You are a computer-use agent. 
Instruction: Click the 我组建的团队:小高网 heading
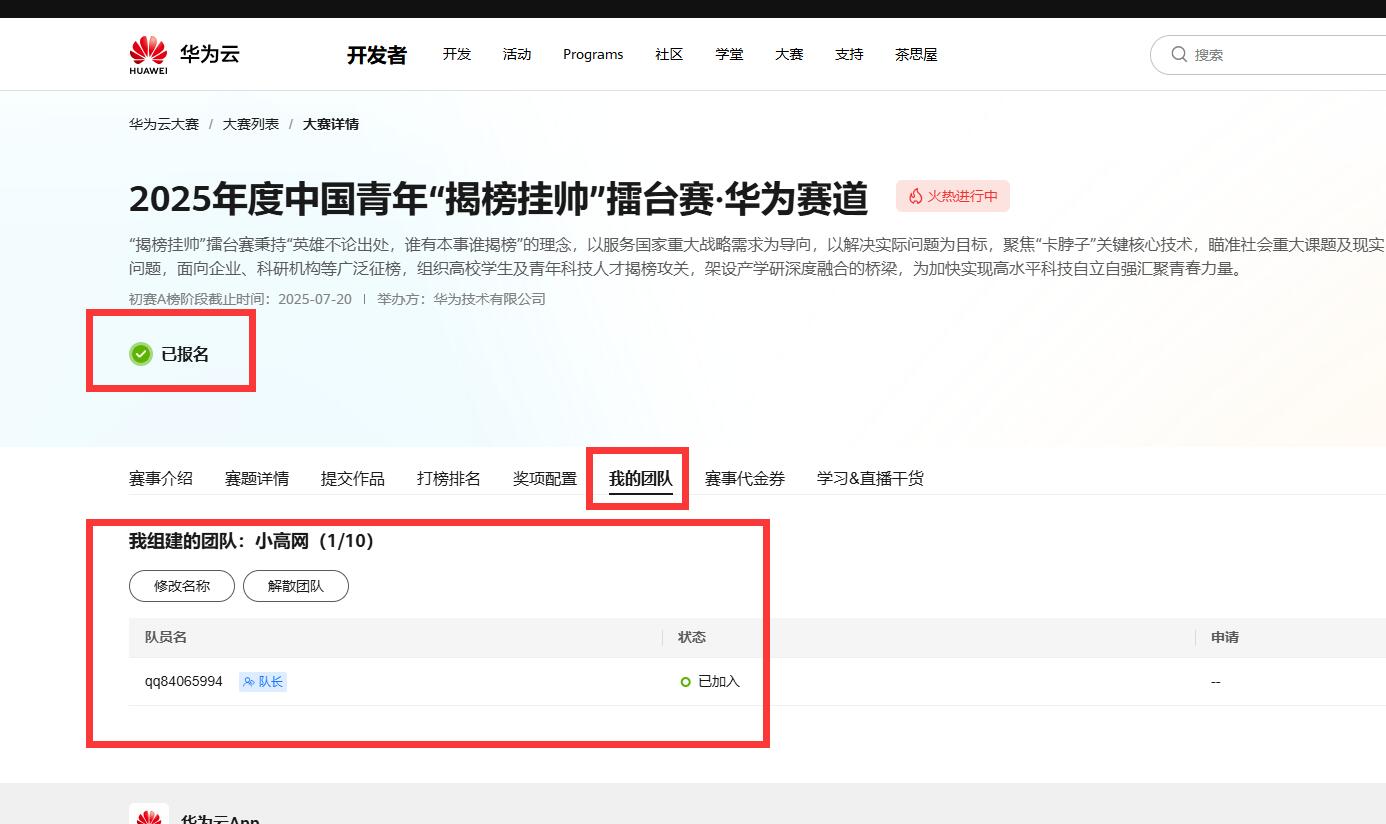(x=251, y=541)
